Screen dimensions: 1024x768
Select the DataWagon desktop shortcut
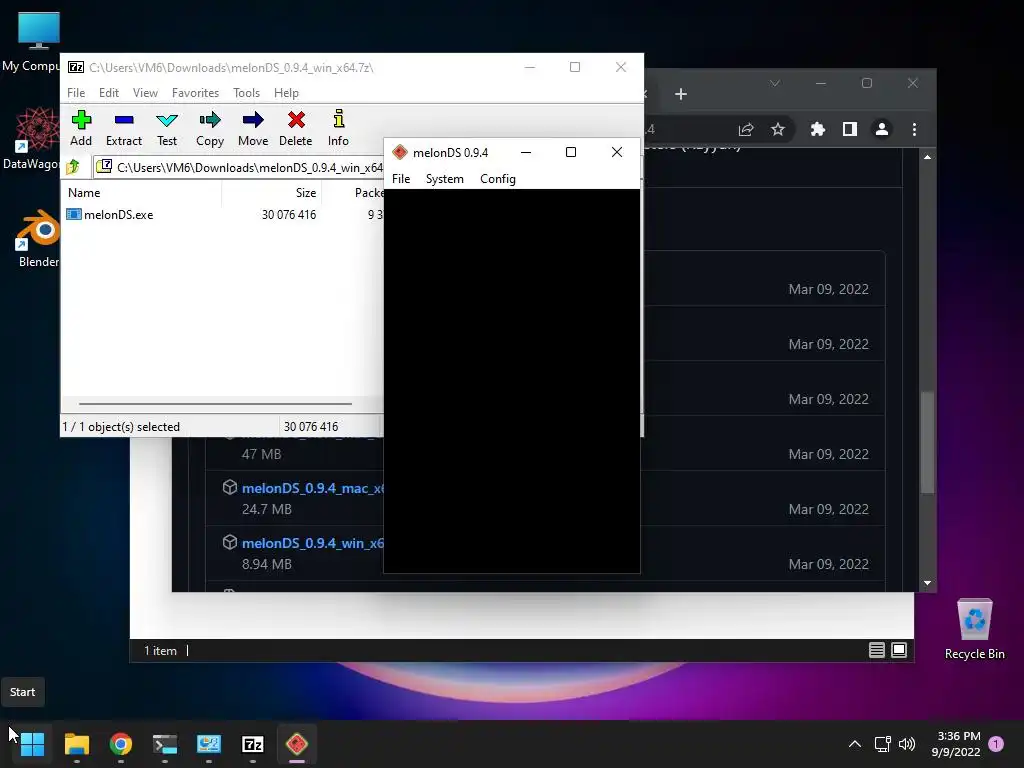coord(31,138)
